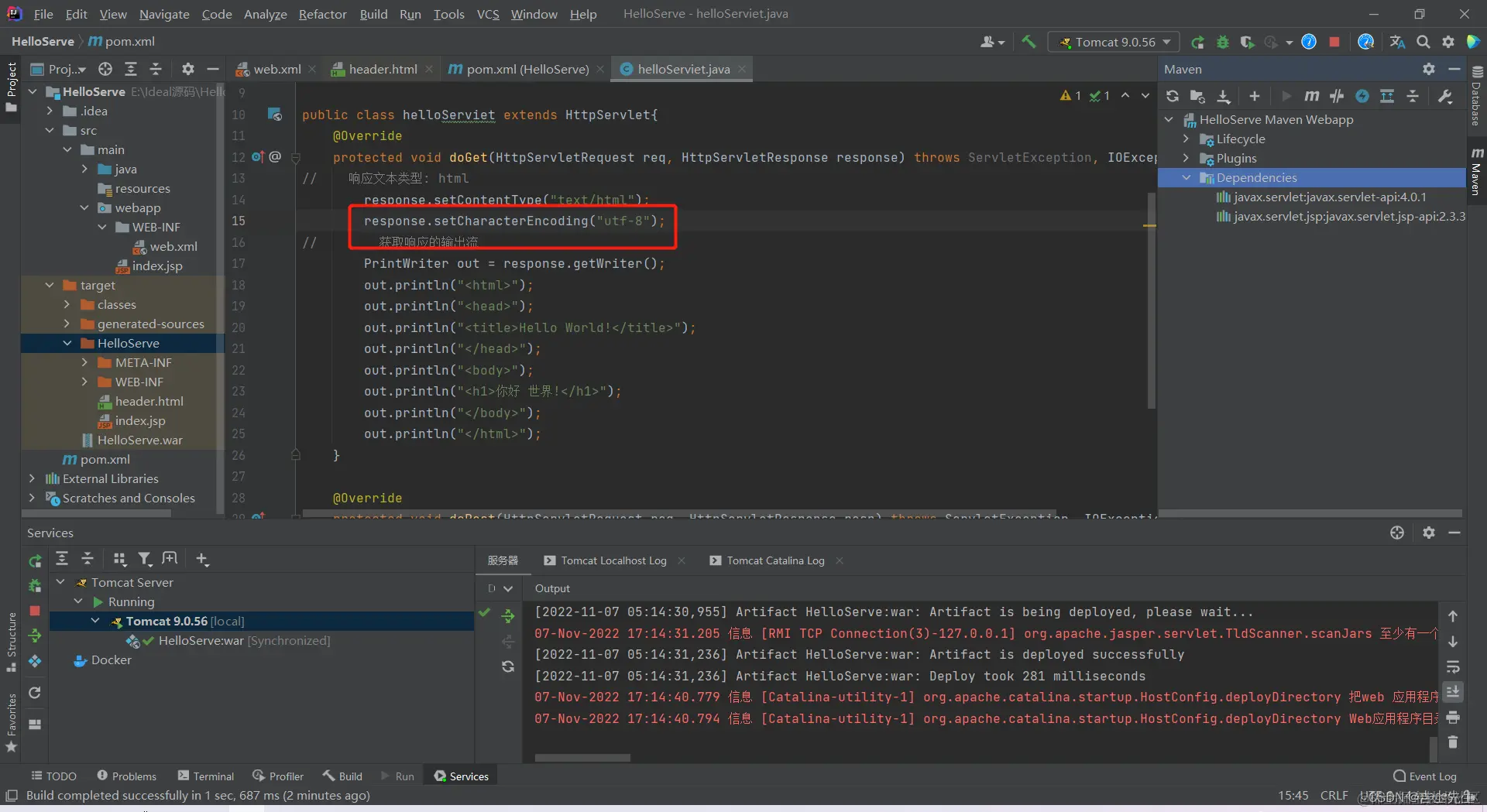
Task: Open IDE settings gear in top toolbar
Action: 1448,42
